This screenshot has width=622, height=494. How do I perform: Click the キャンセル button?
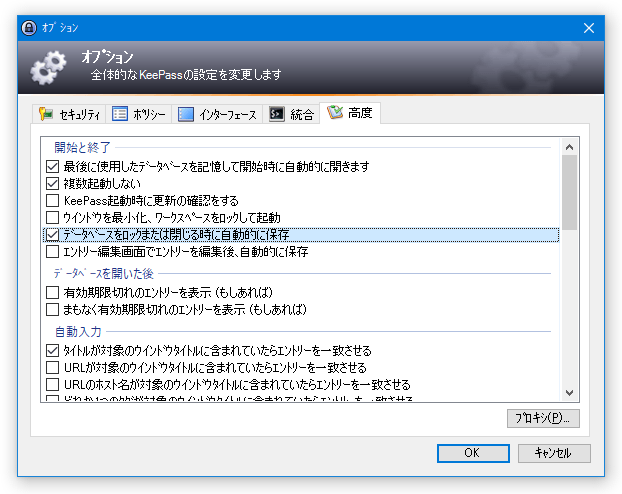(x=554, y=453)
